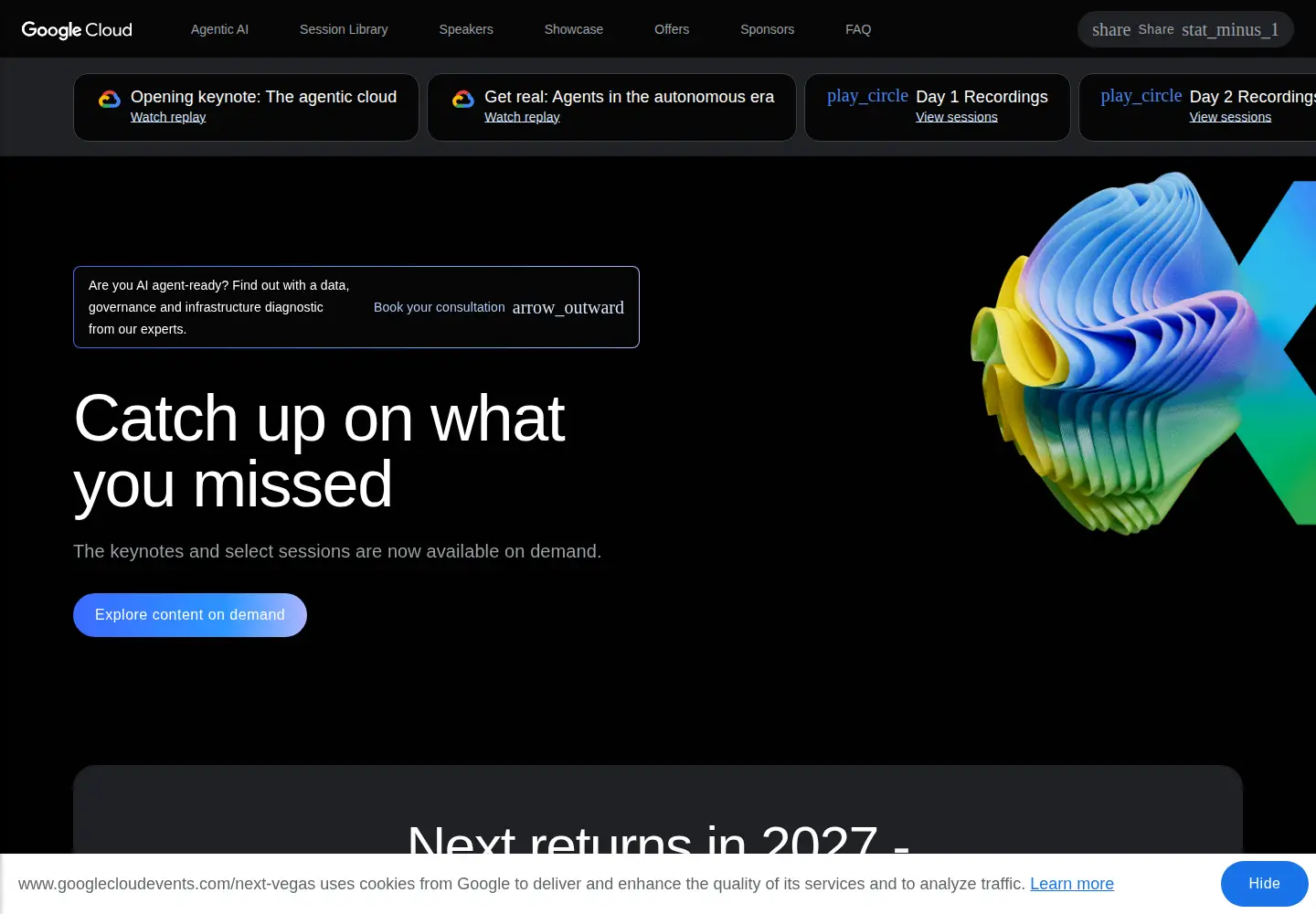Open the Session Library page
1316x914 pixels.
point(344,29)
